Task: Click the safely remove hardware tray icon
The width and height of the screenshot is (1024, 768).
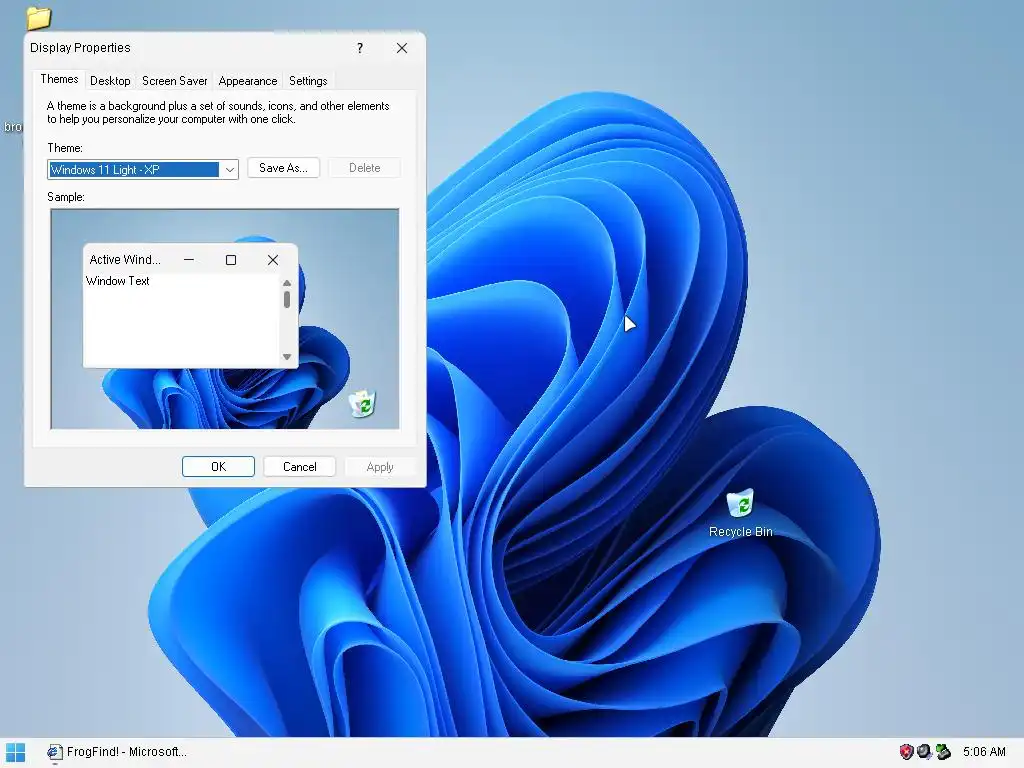Action: 943,752
